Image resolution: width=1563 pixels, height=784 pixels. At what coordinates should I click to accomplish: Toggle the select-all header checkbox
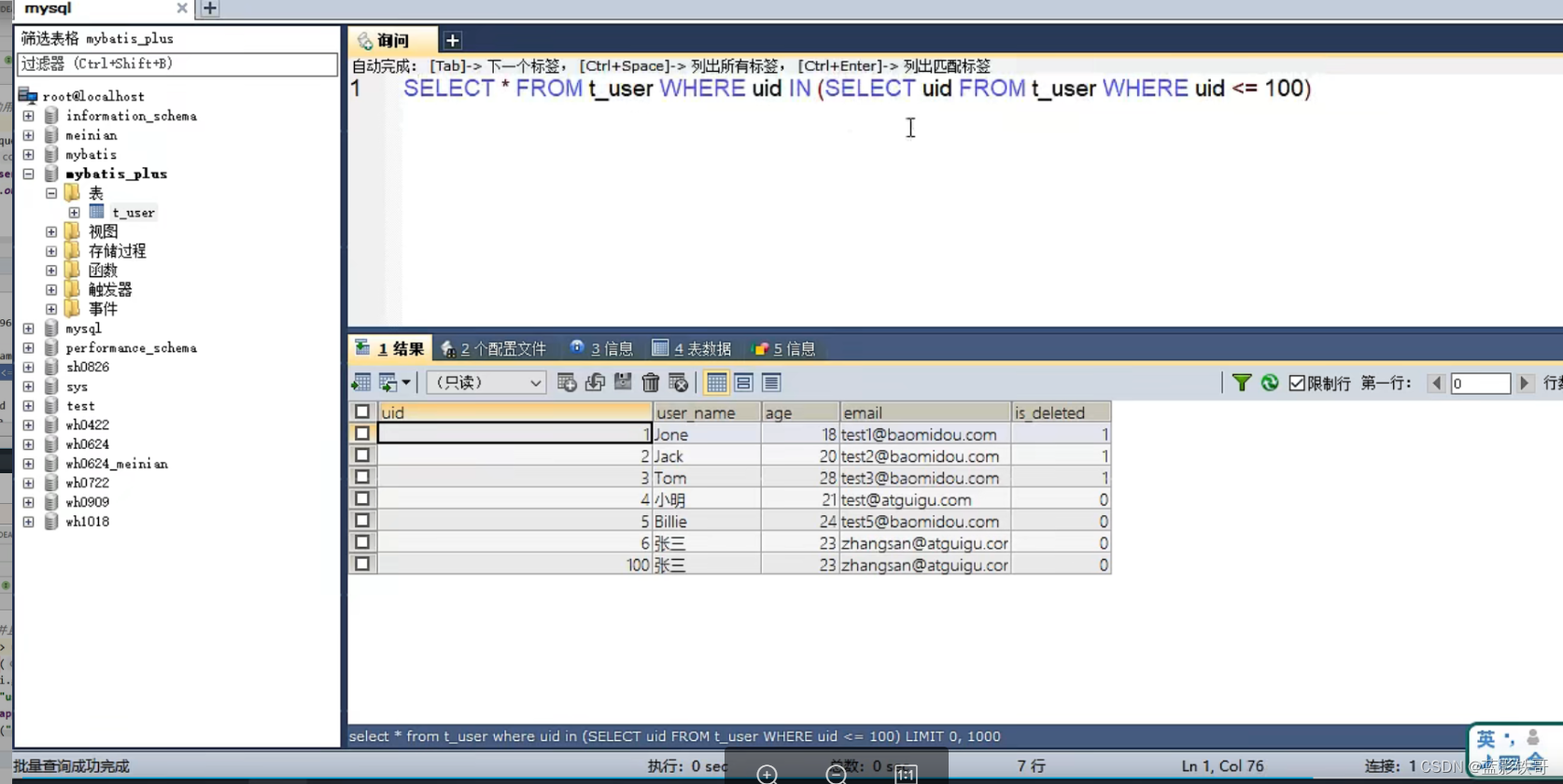pos(362,412)
